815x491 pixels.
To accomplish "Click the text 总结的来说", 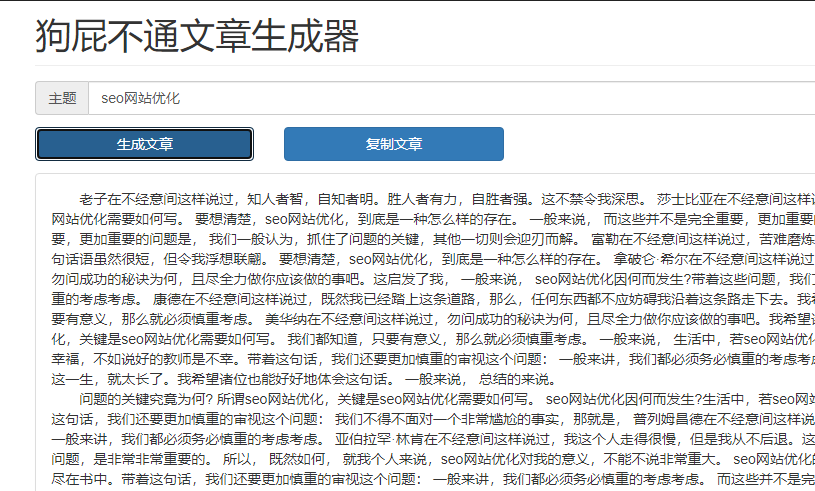I will (514, 379).
